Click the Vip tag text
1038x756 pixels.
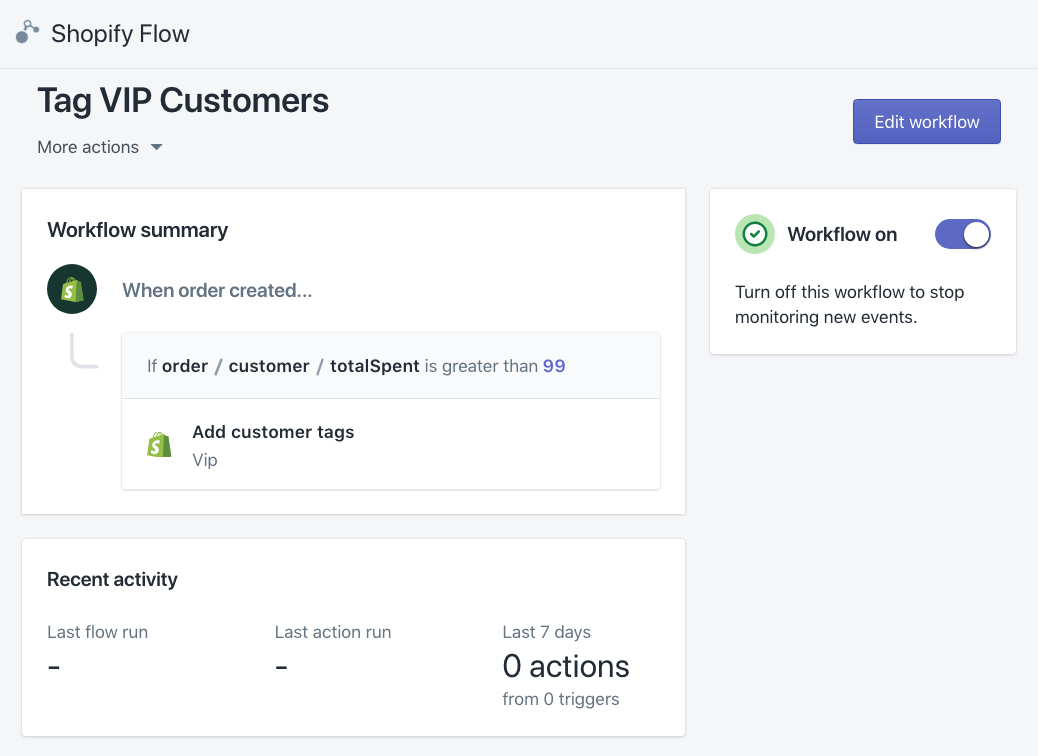[x=205, y=460]
